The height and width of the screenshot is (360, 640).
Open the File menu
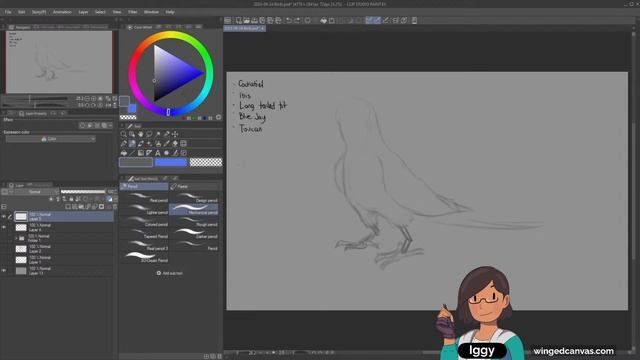click(8, 12)
